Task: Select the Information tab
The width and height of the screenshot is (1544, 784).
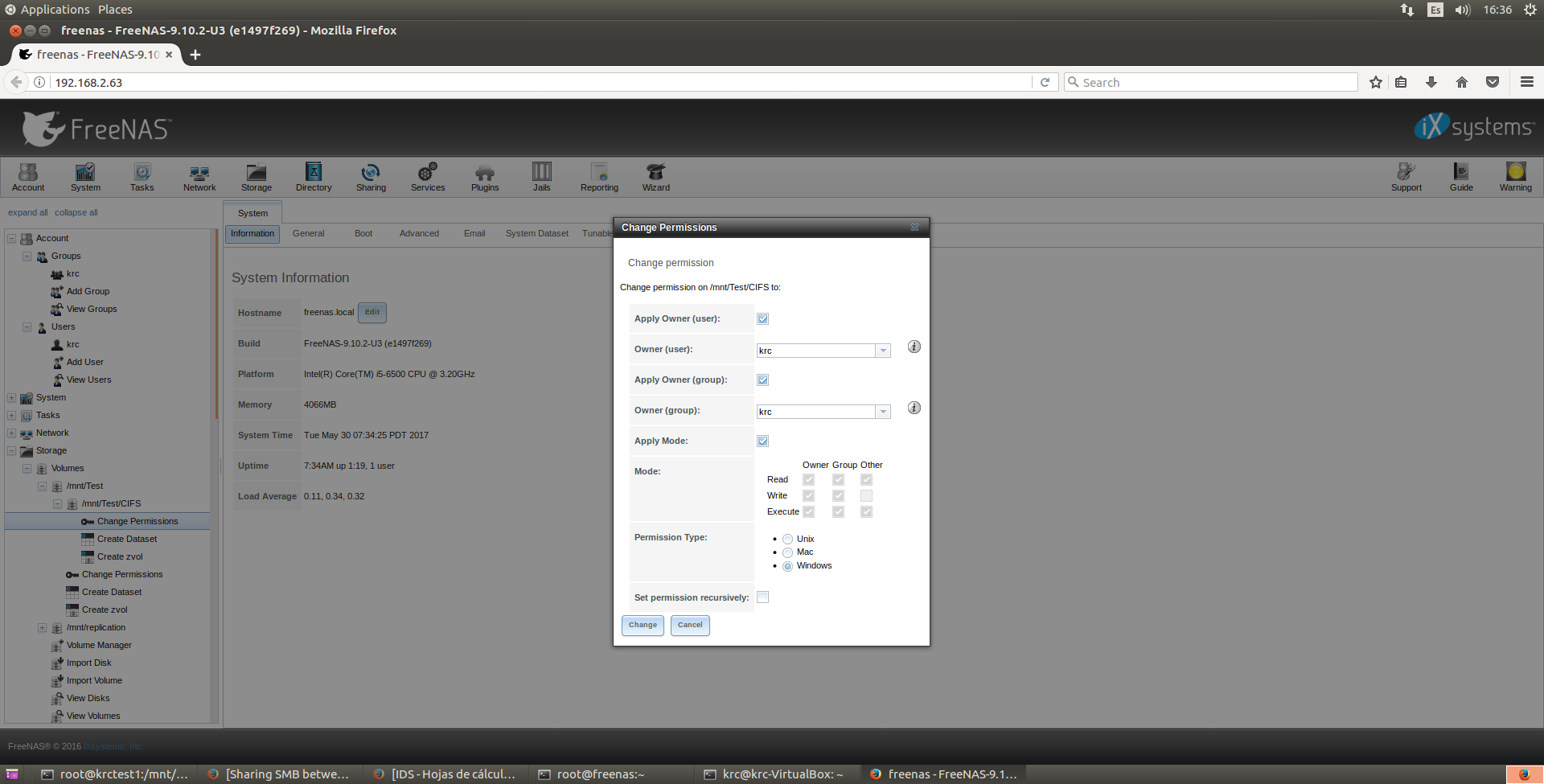Action: (x=253, y=233)
